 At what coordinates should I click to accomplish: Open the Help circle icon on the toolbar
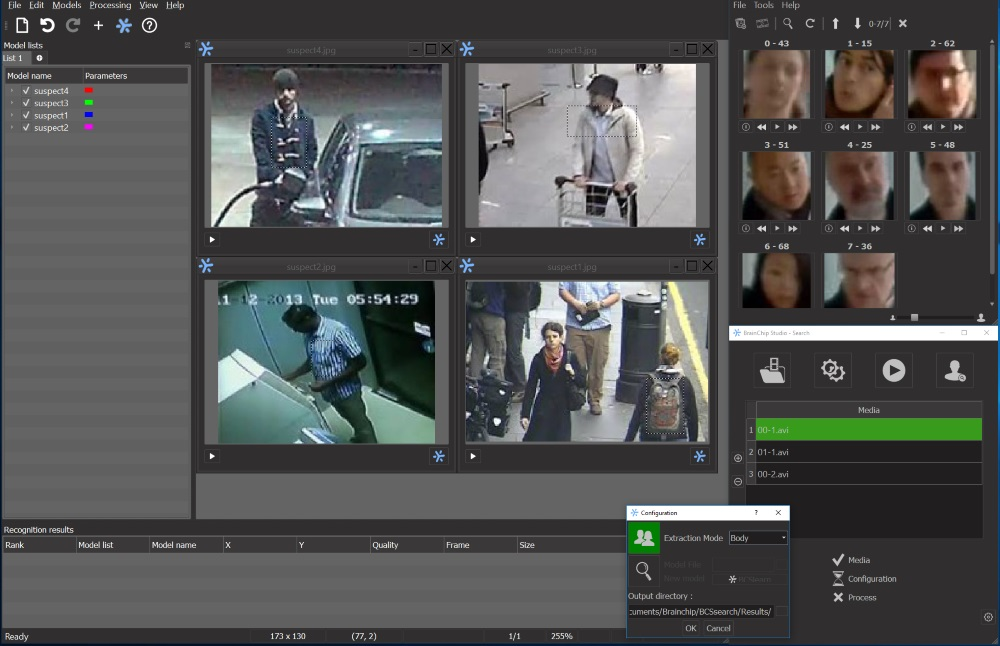[x=149, y=26]
